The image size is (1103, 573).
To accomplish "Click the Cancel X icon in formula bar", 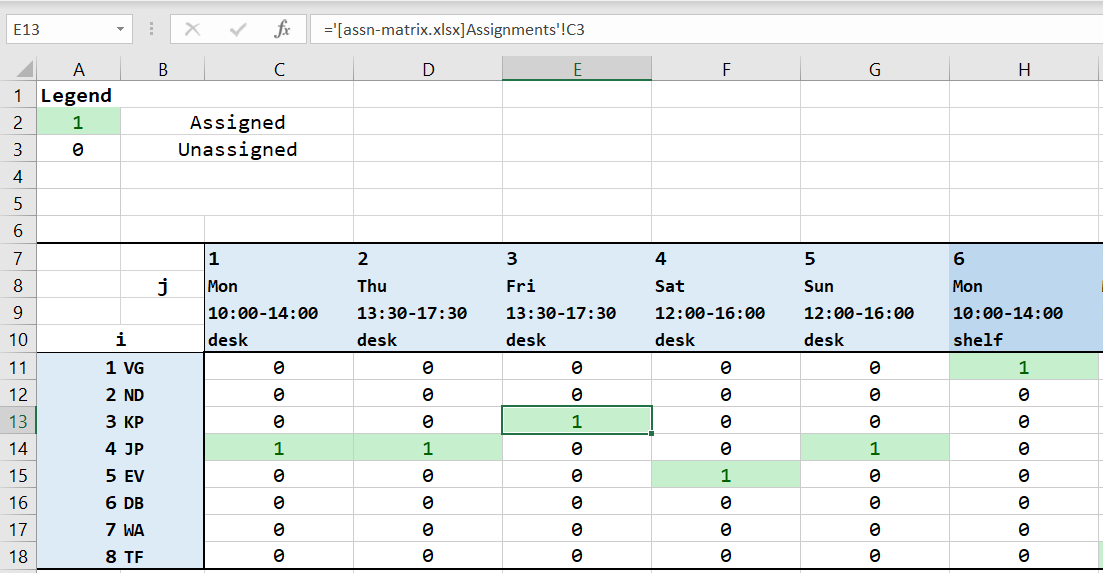I will point(192,29).
